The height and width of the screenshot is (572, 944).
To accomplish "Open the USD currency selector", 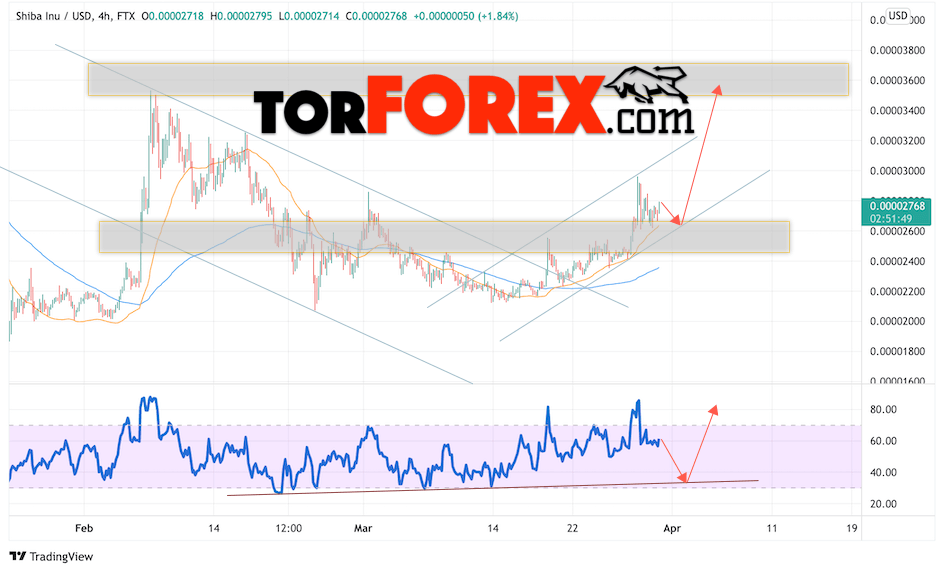I will click(898, 16).
